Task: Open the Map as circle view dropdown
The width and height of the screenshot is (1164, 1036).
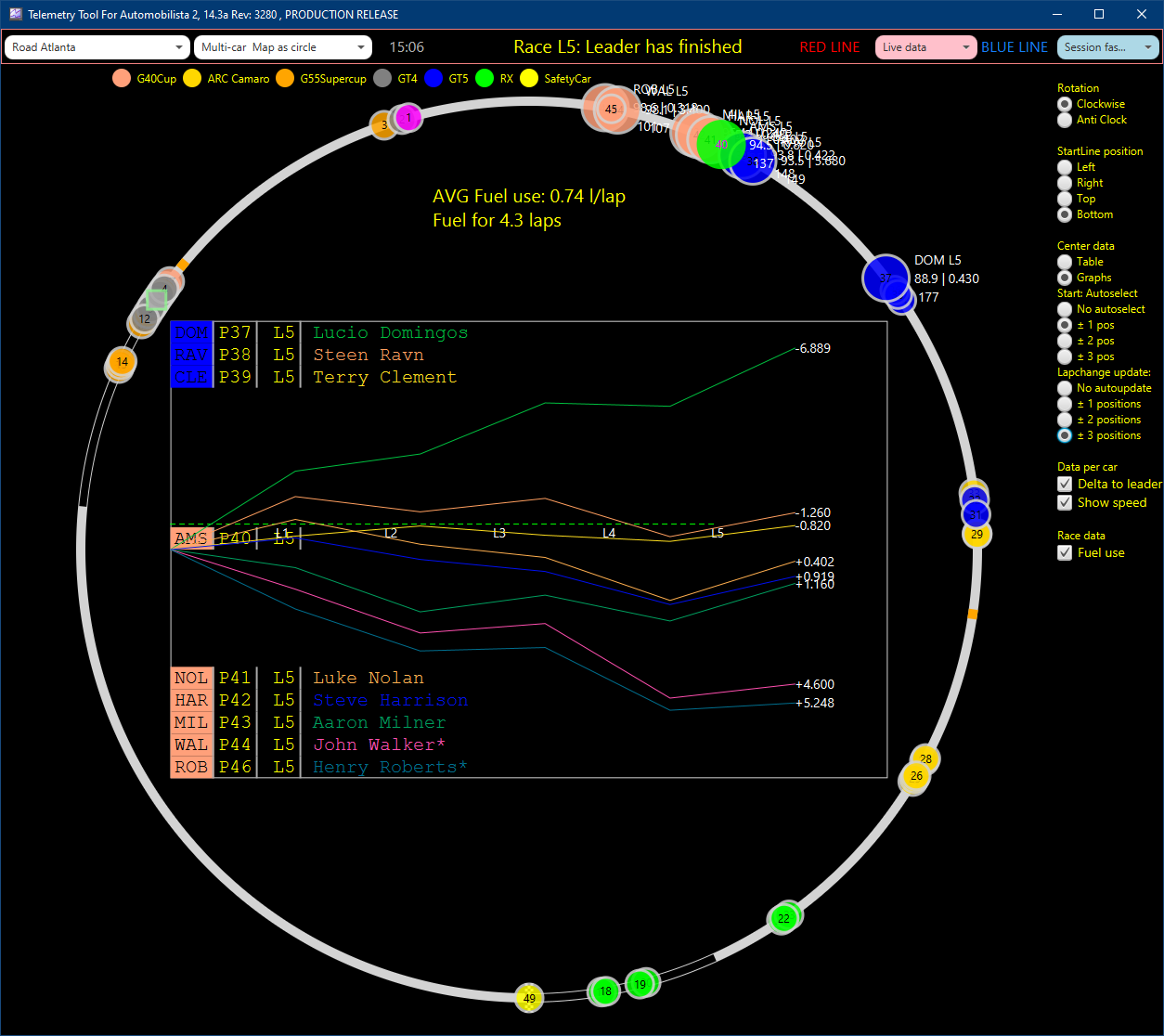Action: click(x=282, y=46)
